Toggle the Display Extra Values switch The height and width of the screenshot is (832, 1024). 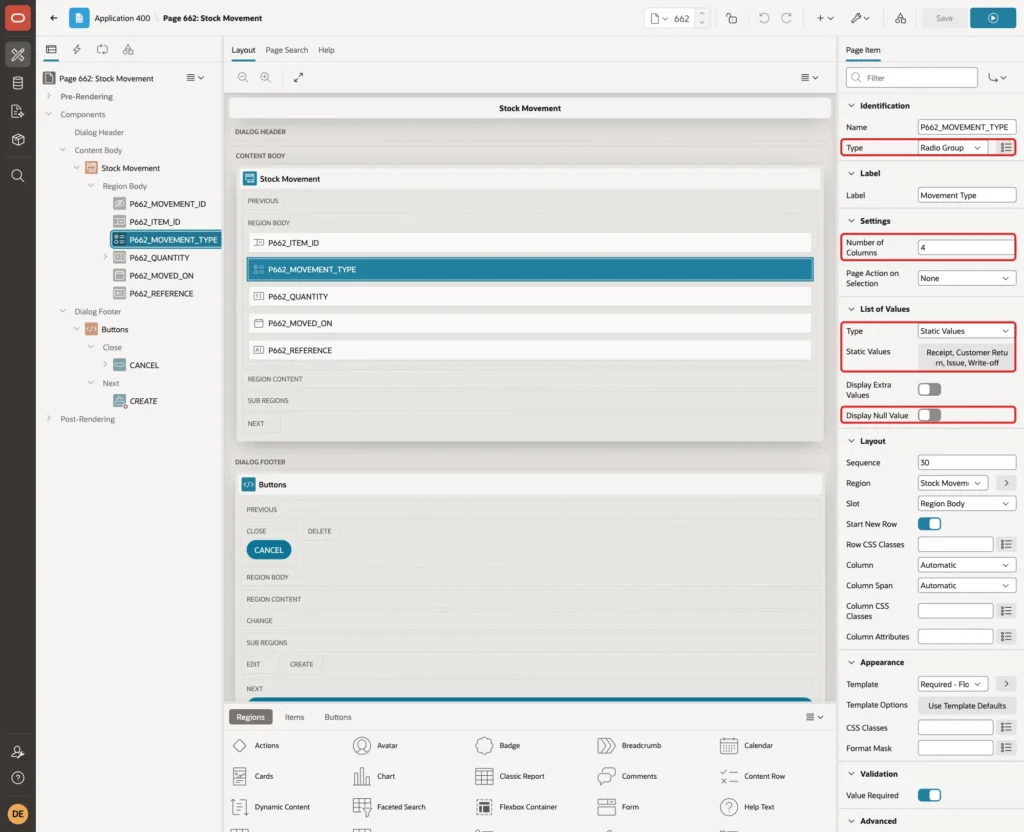(x=929, y=390)
